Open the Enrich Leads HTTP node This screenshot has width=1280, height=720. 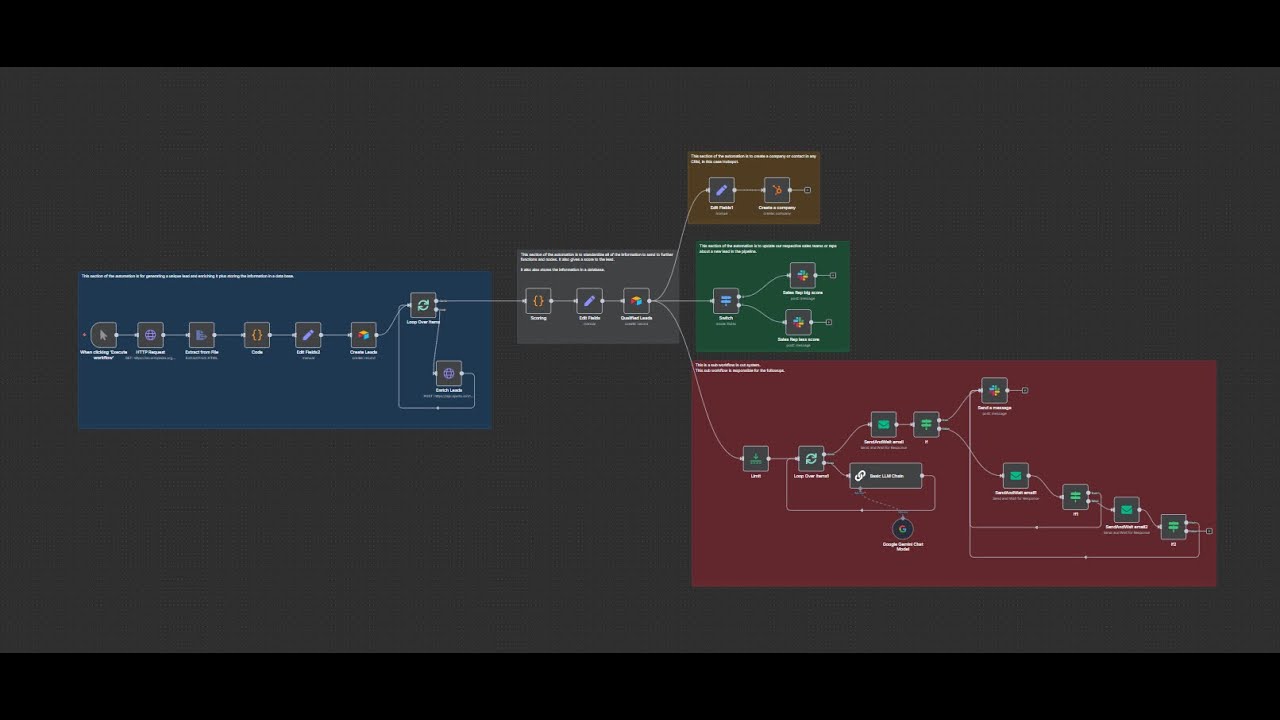pos(449,374)
